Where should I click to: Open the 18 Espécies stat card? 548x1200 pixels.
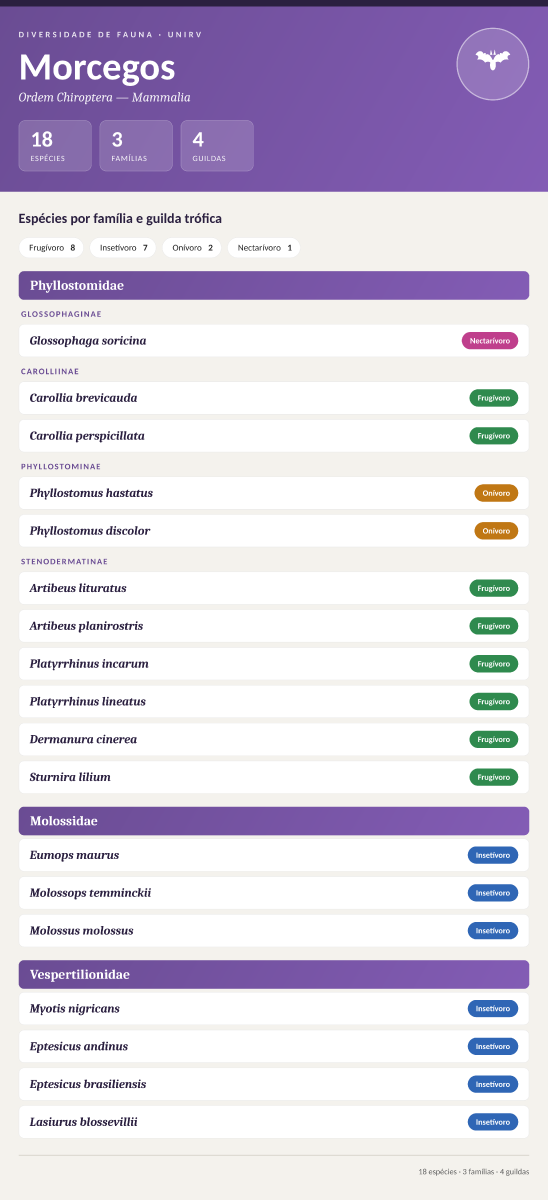pos(55,146)
